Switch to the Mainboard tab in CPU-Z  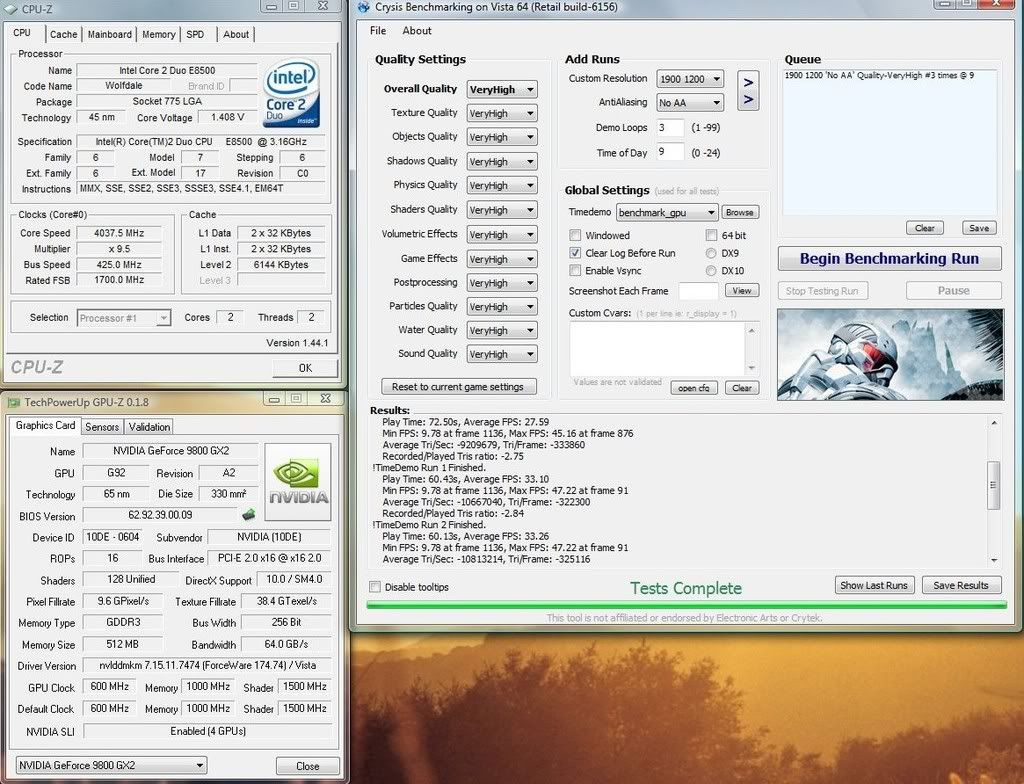coord(110,34)
